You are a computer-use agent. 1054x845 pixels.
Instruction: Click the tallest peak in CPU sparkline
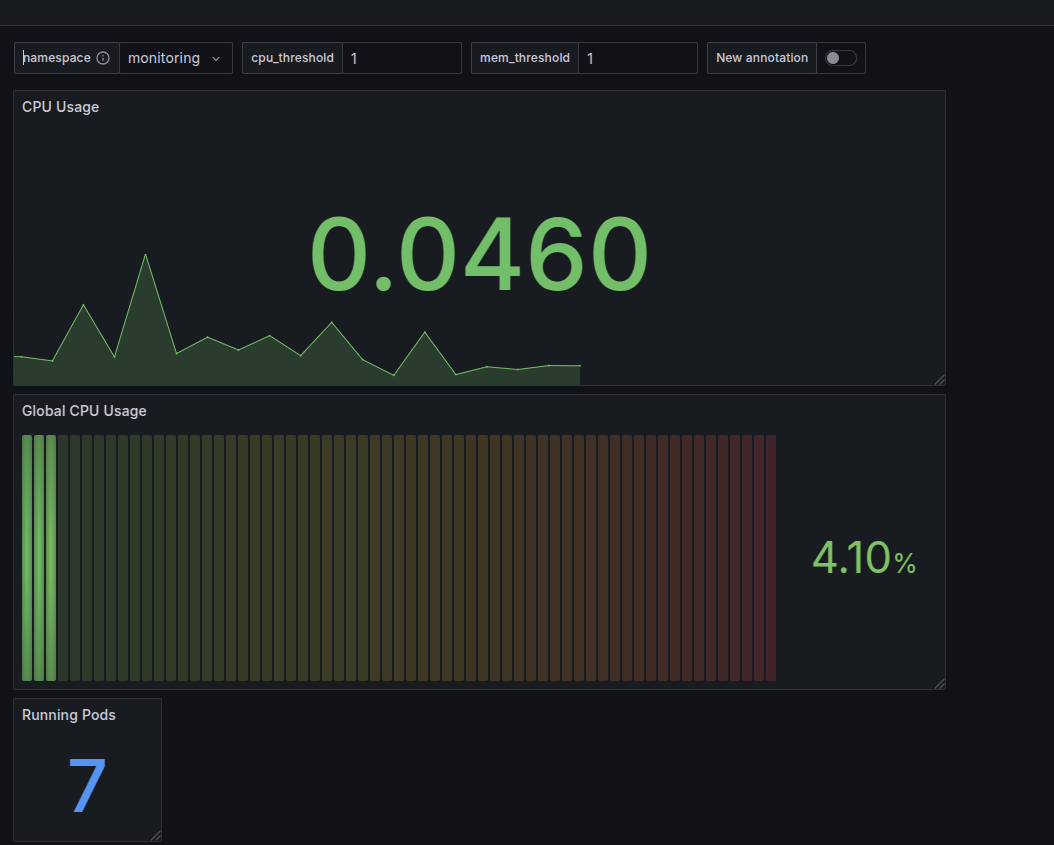[x=145, y=255]
